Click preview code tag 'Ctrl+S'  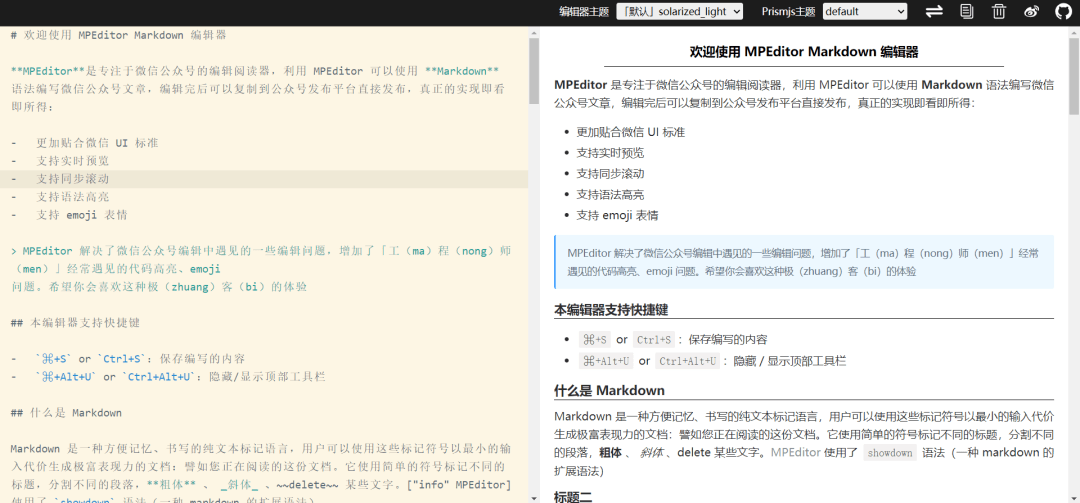(x=653, y=340)
